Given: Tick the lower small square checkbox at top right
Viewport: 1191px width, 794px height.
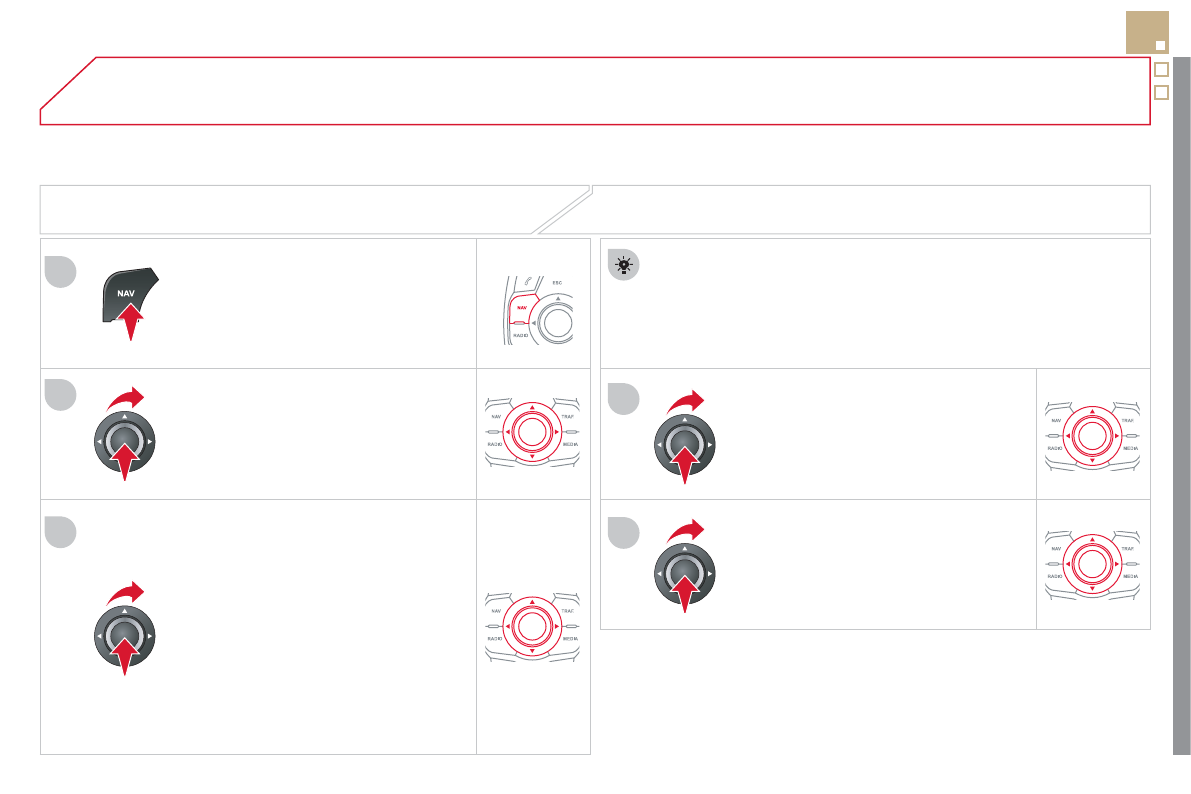Looking at the screenshot, I should [x=1161, y=92].
